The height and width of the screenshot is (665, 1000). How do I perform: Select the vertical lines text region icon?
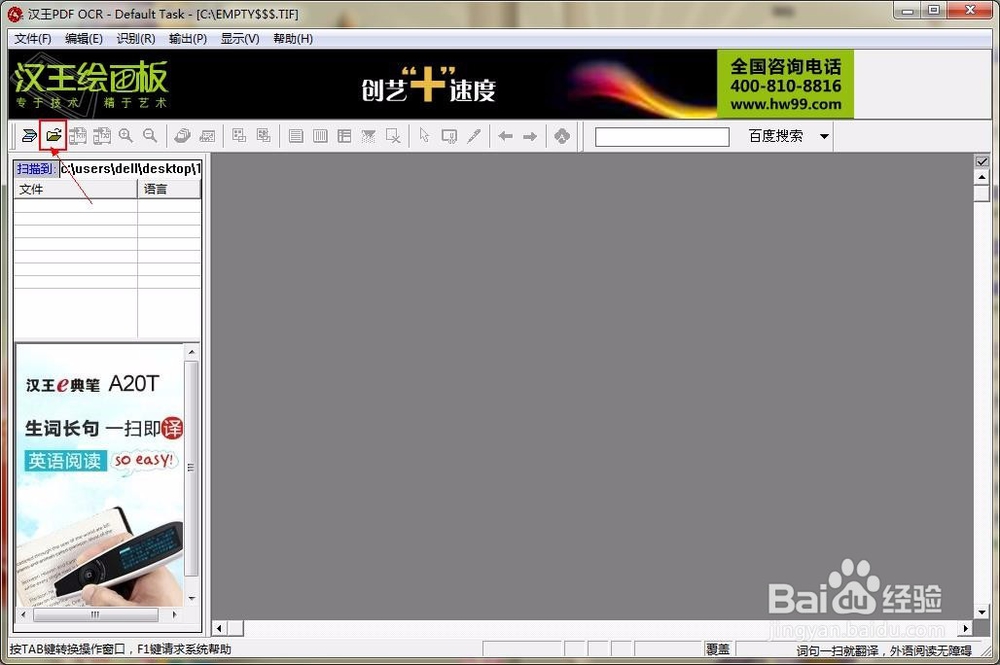tap(320, 136)
